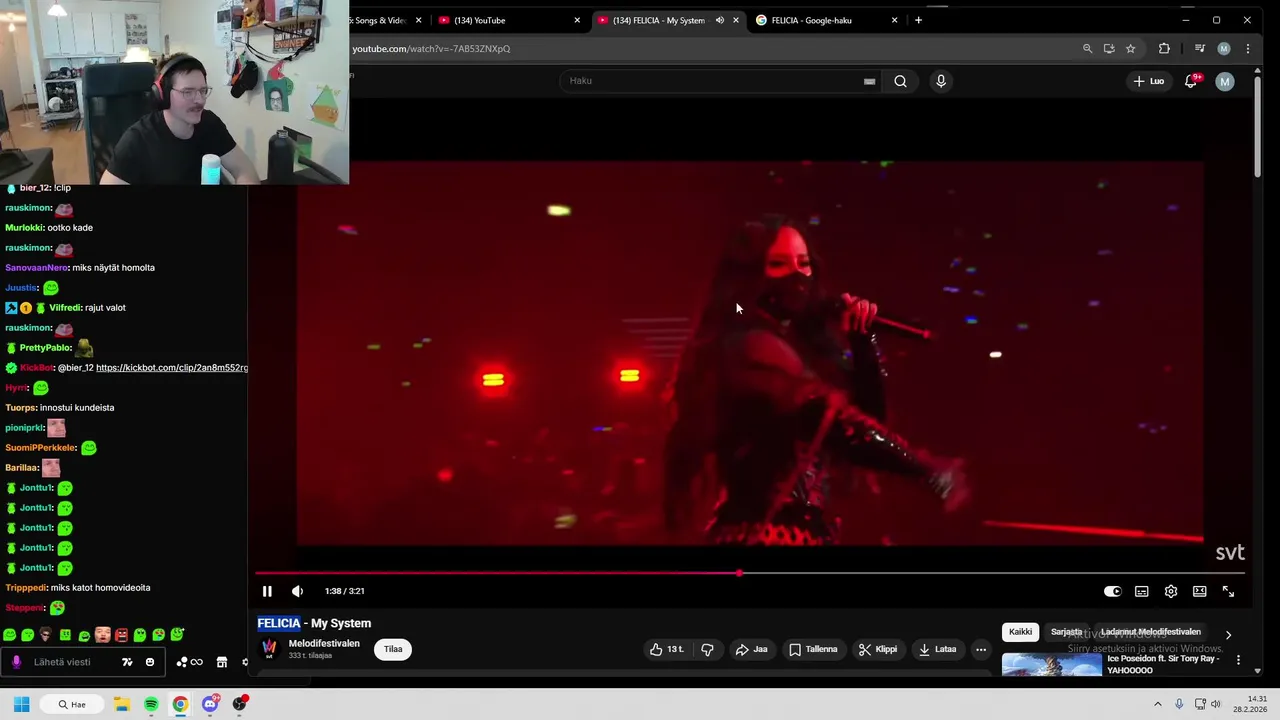Click the Chrome address bar URL

(431, 49)
